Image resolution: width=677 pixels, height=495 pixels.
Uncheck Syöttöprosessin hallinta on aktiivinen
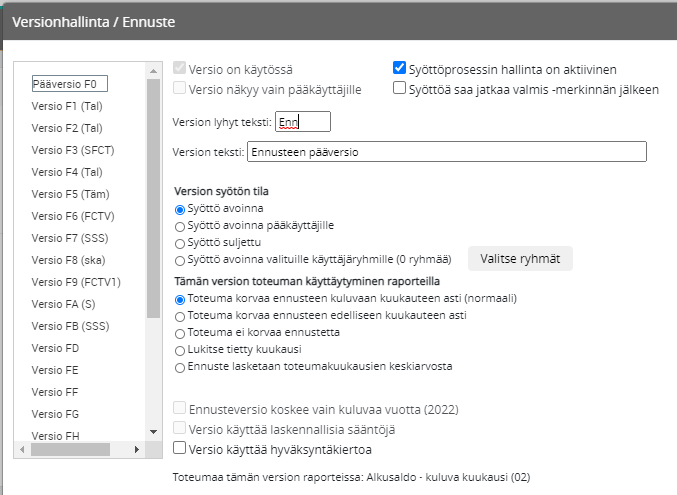pos(400,69)
